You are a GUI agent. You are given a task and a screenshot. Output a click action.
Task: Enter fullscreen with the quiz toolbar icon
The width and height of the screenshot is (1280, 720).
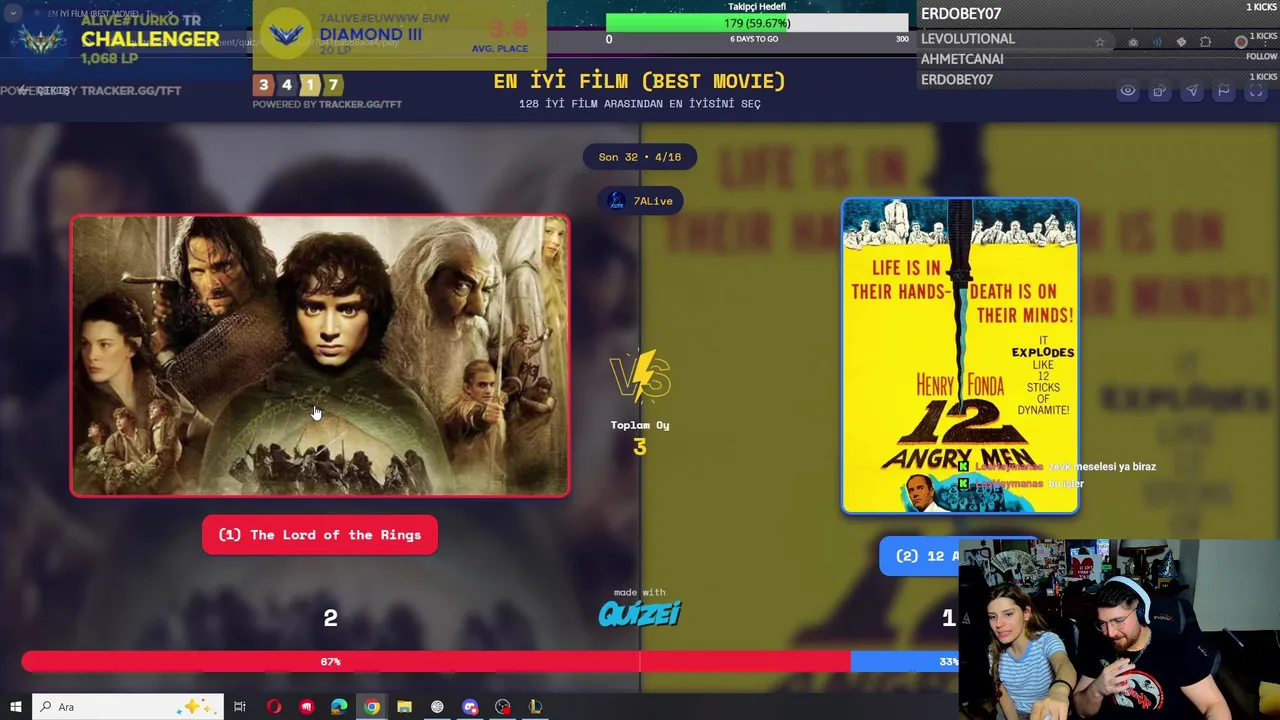pos(1256,91)
